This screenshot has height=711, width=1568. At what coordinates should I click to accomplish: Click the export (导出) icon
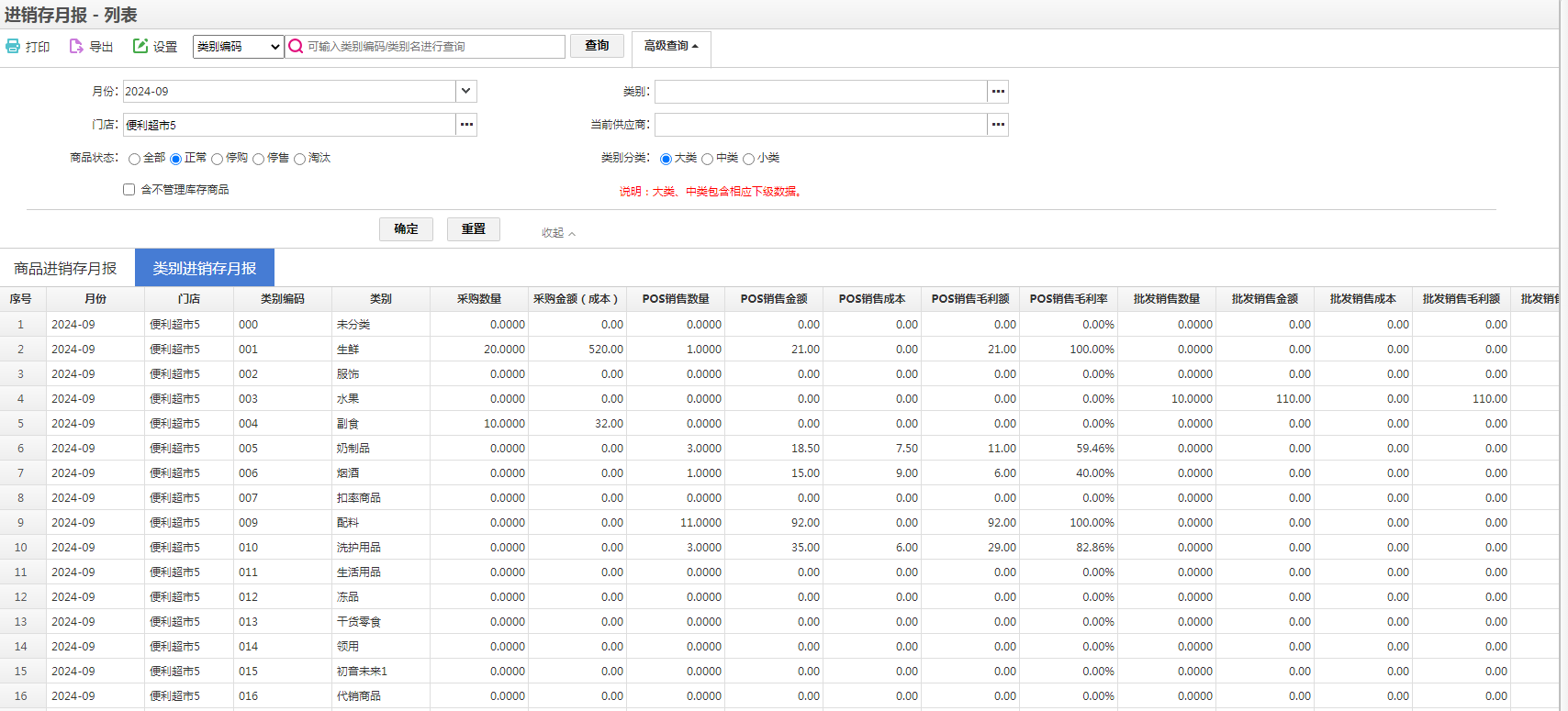(76, 46)
